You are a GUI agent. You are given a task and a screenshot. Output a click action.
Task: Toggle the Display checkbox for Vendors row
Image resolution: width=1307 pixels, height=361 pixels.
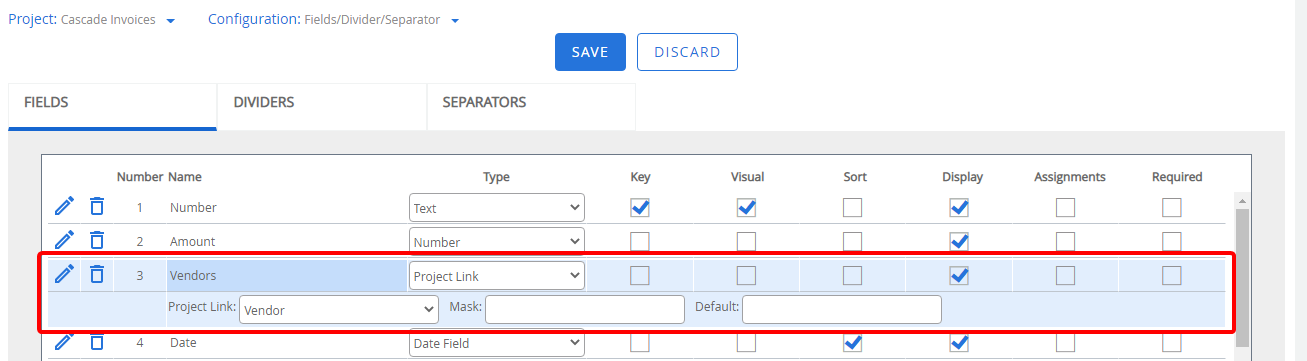click(x=959, y=275)
